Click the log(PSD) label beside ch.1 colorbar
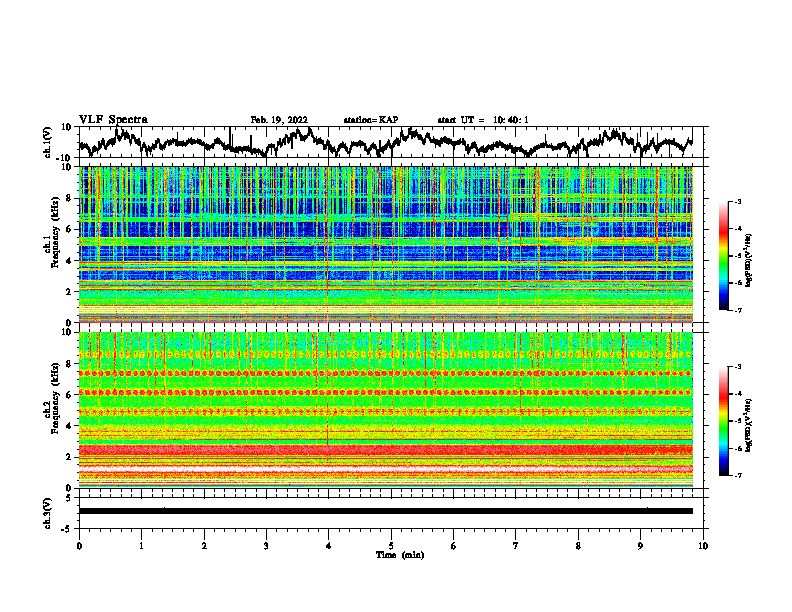The width and height of the screenshot is (792, 612). (748, 260)
